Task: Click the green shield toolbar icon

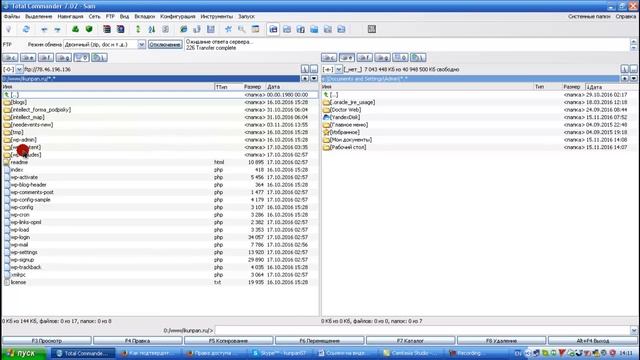Action: 89,29
